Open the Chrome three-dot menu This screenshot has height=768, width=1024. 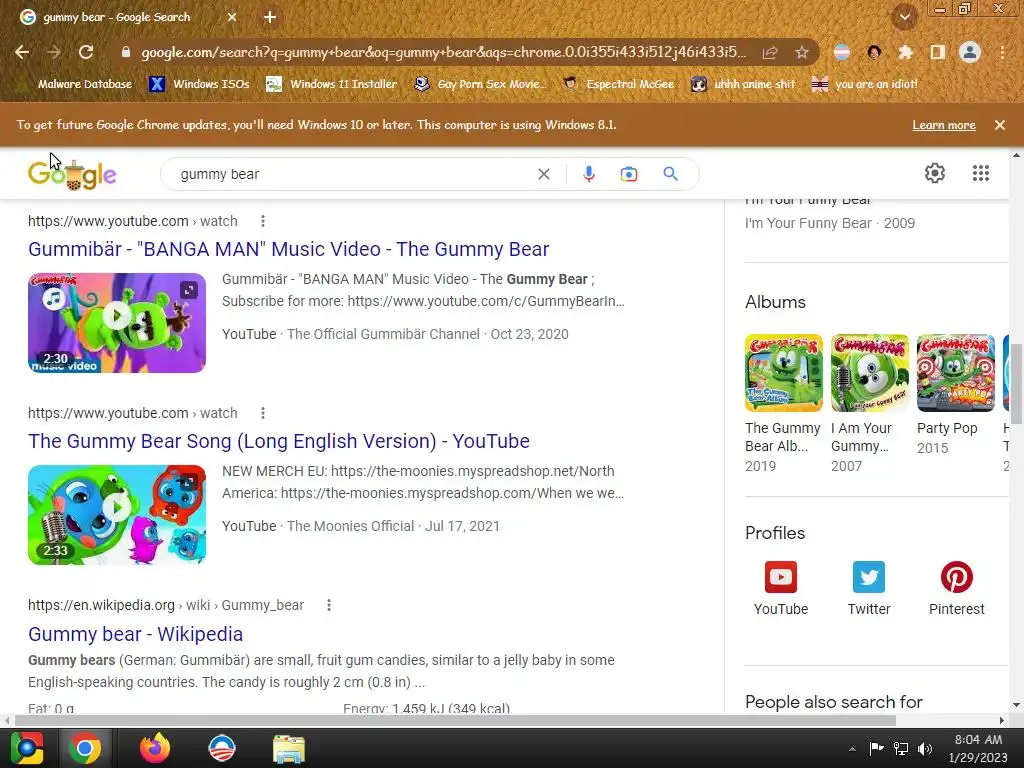(1002, 52)
